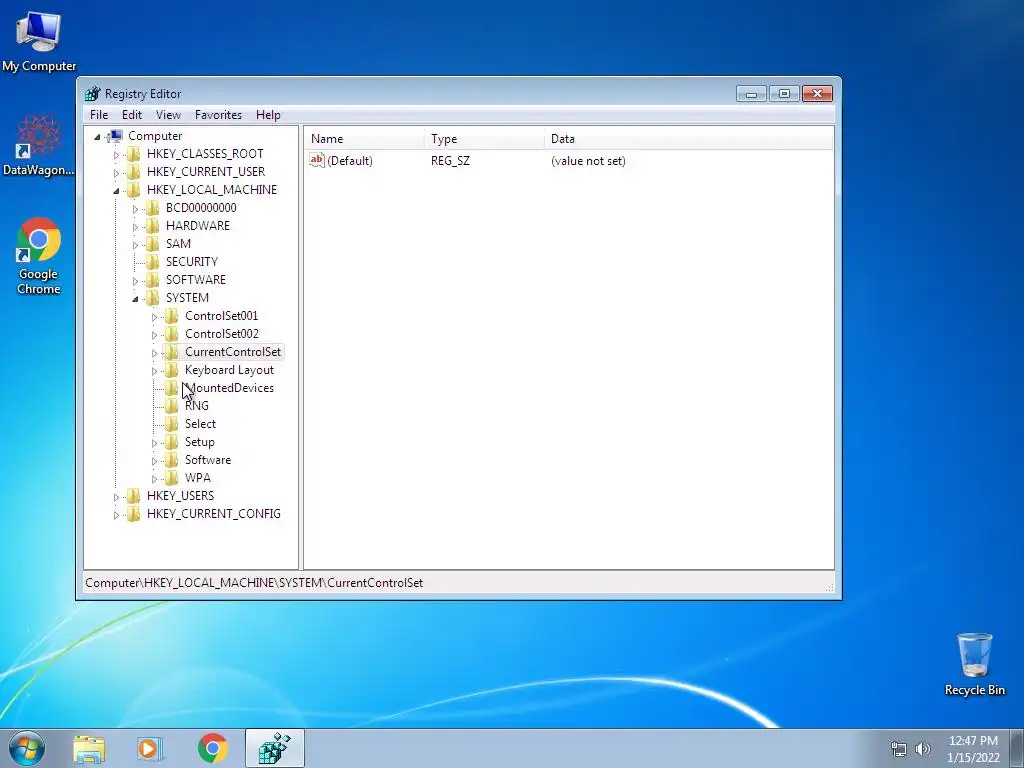
Task: Click the ab string icon of Default value
Action: tap(317, 160)
